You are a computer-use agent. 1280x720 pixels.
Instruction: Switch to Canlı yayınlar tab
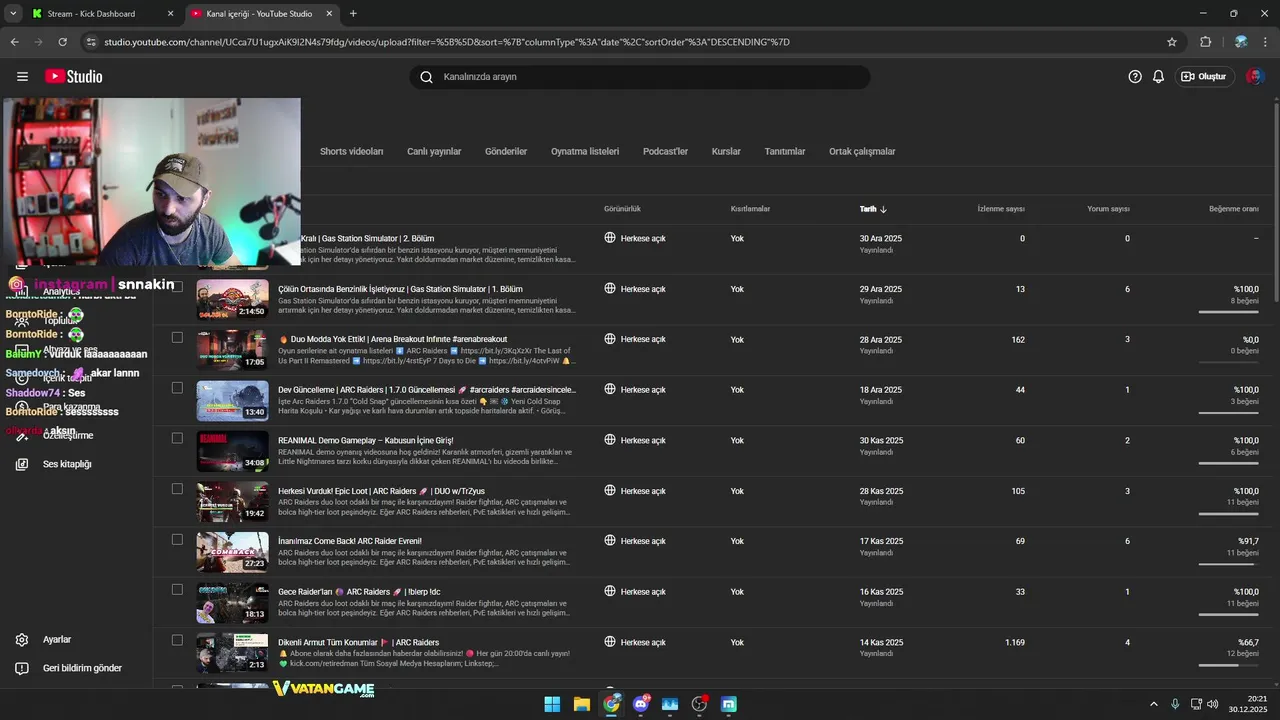[434, 151]
